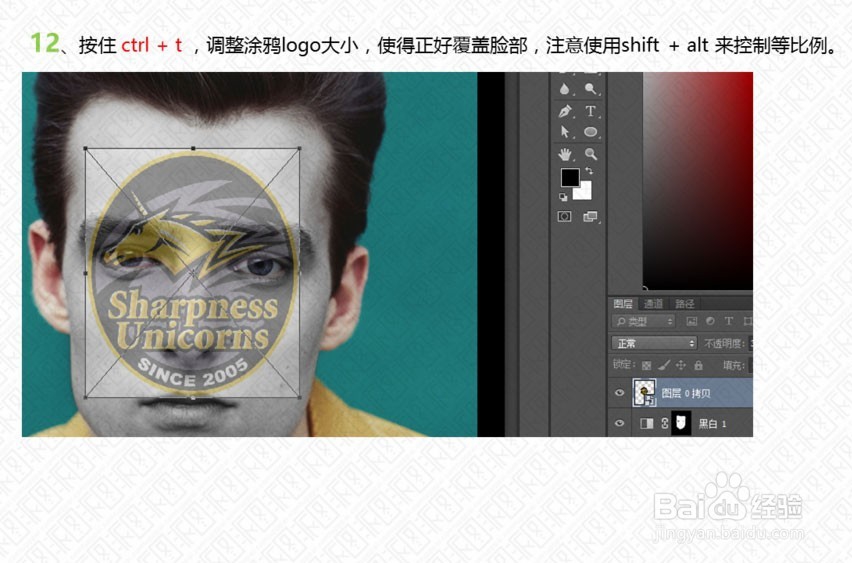Click bottom-center transform handle on logo

point(193,397)
